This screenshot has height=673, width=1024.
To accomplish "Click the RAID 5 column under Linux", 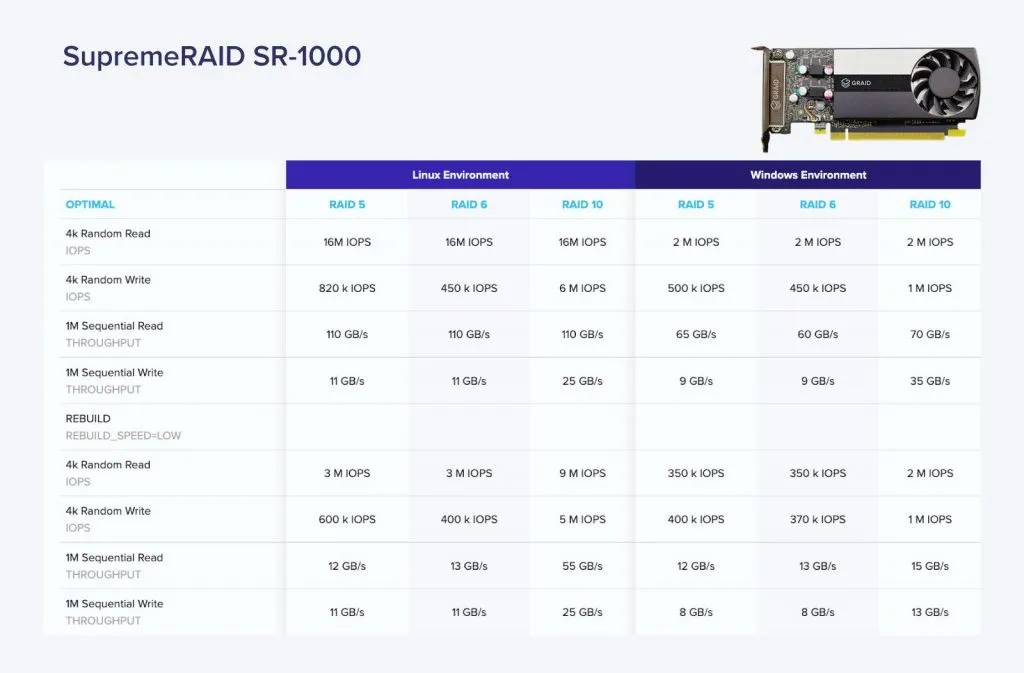I will coord(346,204).
